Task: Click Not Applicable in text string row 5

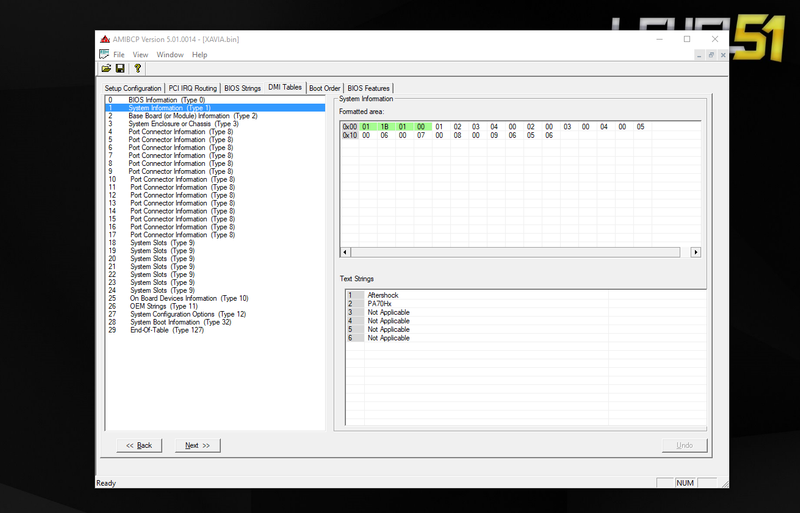Action: point(388,329)
